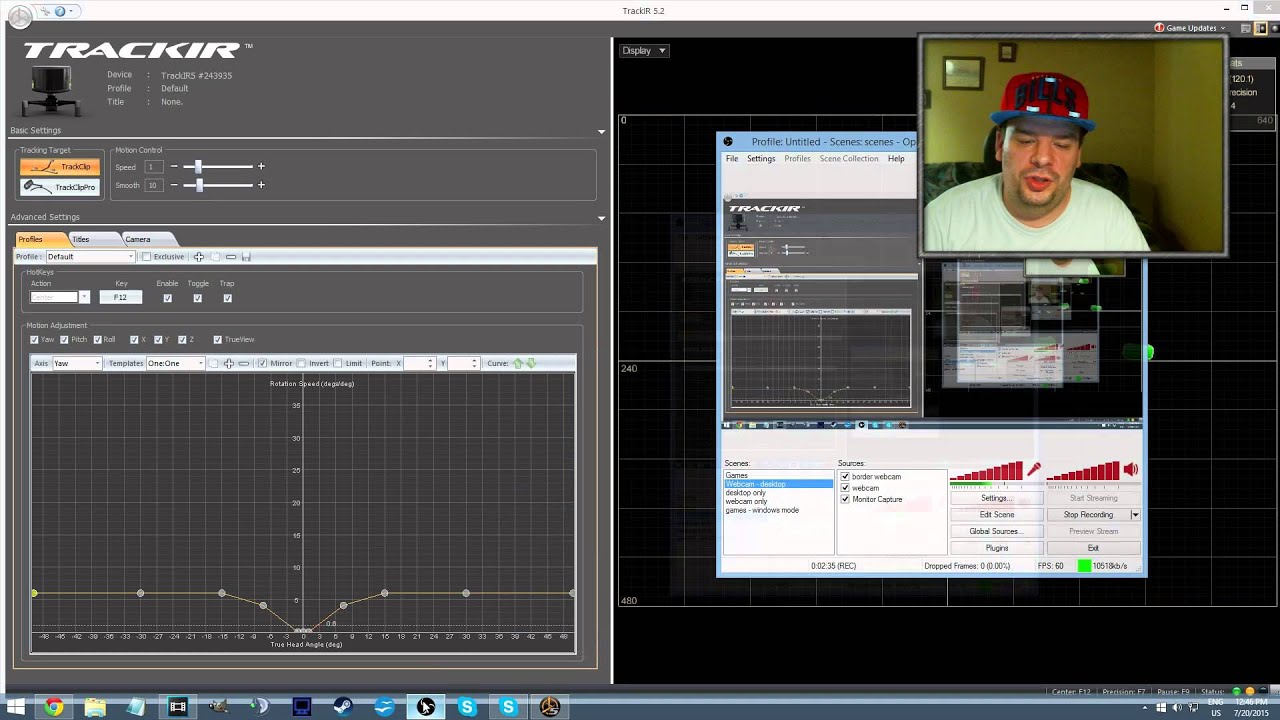
Task: Mute desktop speaker in the OBS window
Action: (1131, 469)
